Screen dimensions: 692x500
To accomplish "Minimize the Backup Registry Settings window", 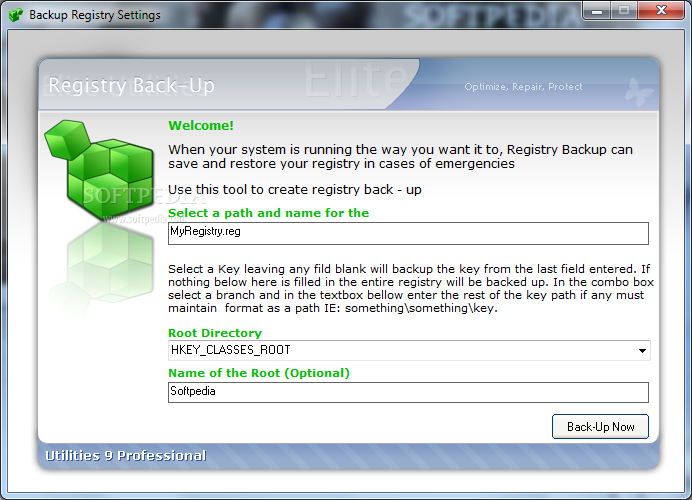I will (x=597, y=10).
